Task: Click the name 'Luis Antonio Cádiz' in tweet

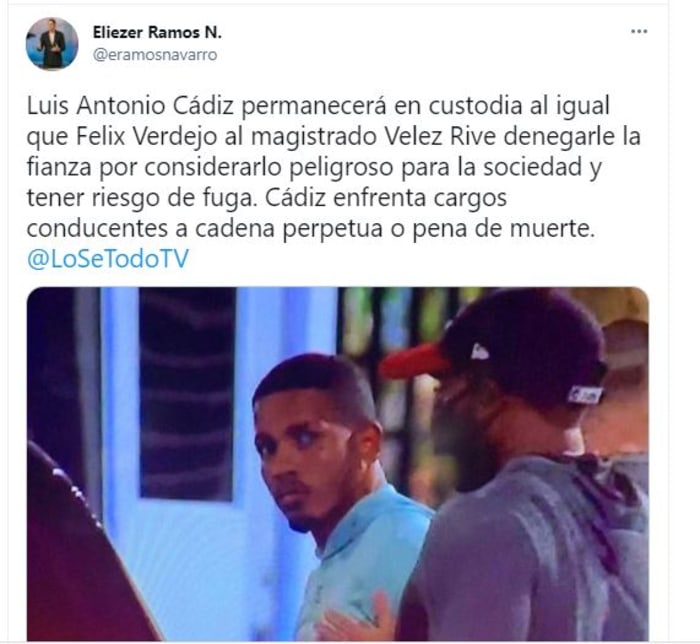Action: coord(131,106)
